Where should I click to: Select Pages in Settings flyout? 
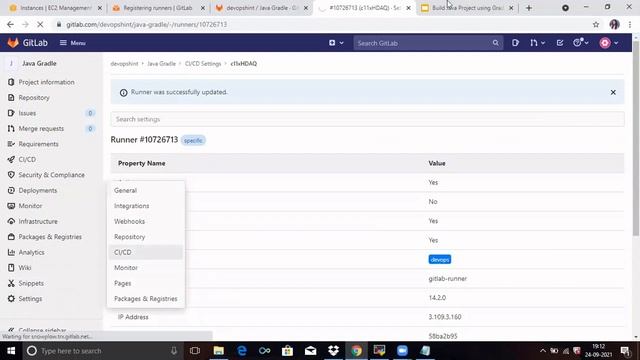146,284
